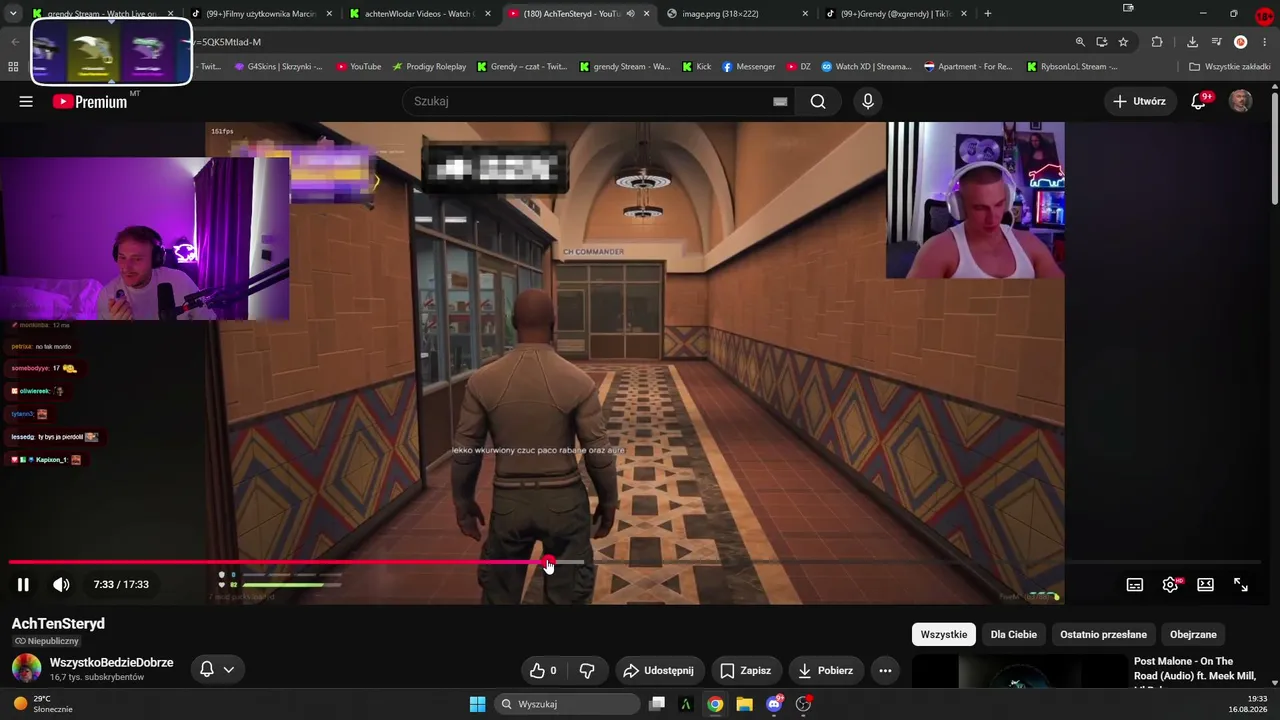Screen dimensions: 1280x720
Task: Switch to the achtenWlodar Videos browser tab
Action: coord(418,14)
